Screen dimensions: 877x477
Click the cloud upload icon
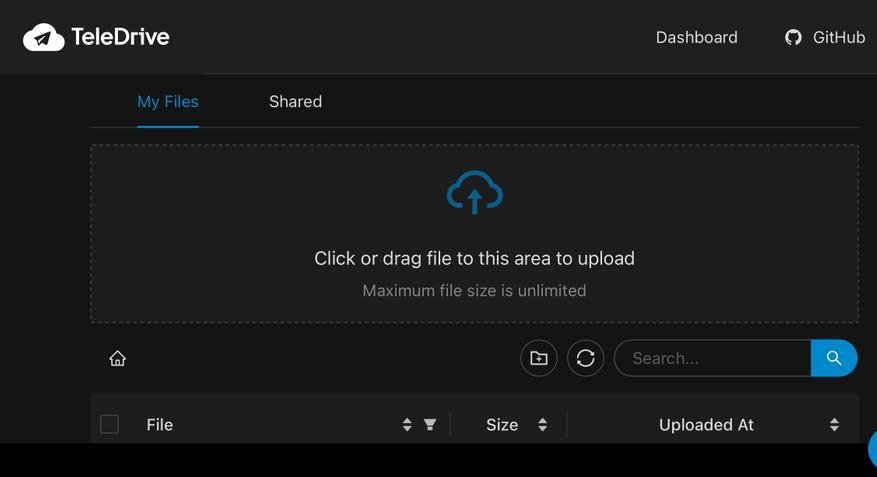[x=474, y=193]
